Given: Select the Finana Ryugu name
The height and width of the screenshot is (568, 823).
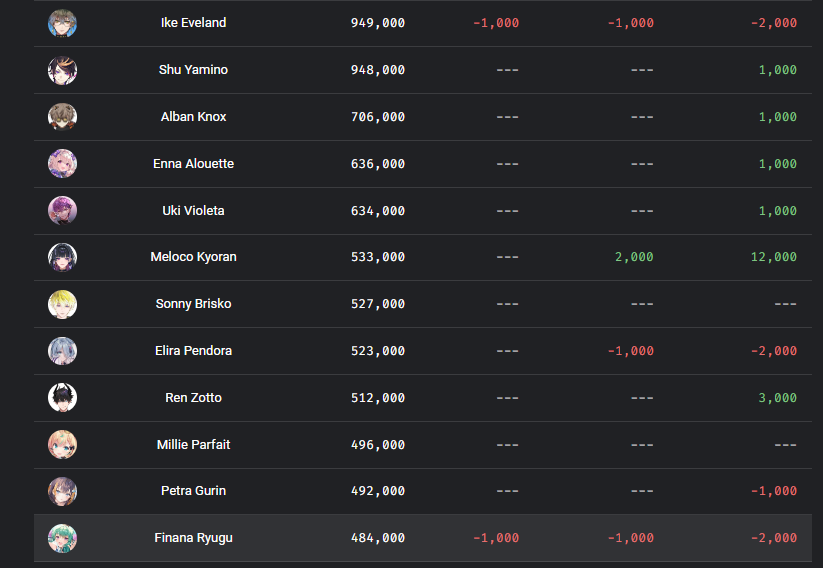Looking at the screenshot, I should [193, 538].
